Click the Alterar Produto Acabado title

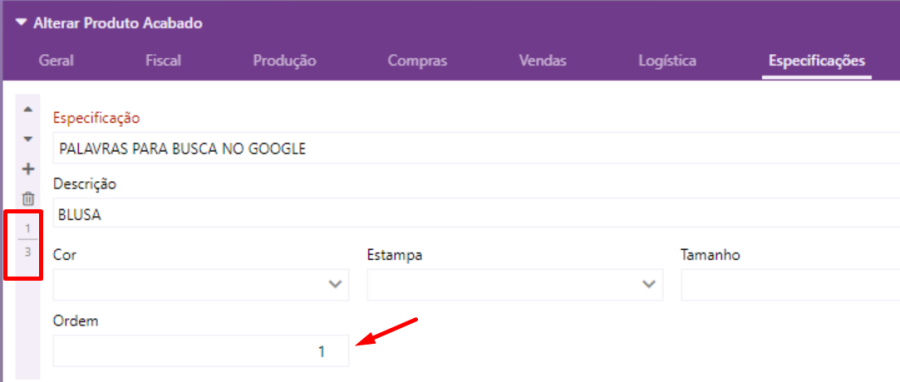point(118,24)
